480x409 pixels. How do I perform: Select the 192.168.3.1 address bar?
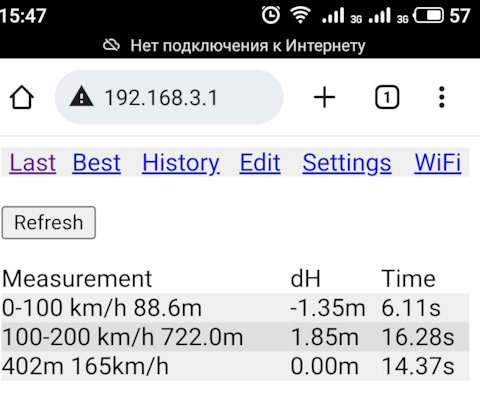click(x=169, y=97)
